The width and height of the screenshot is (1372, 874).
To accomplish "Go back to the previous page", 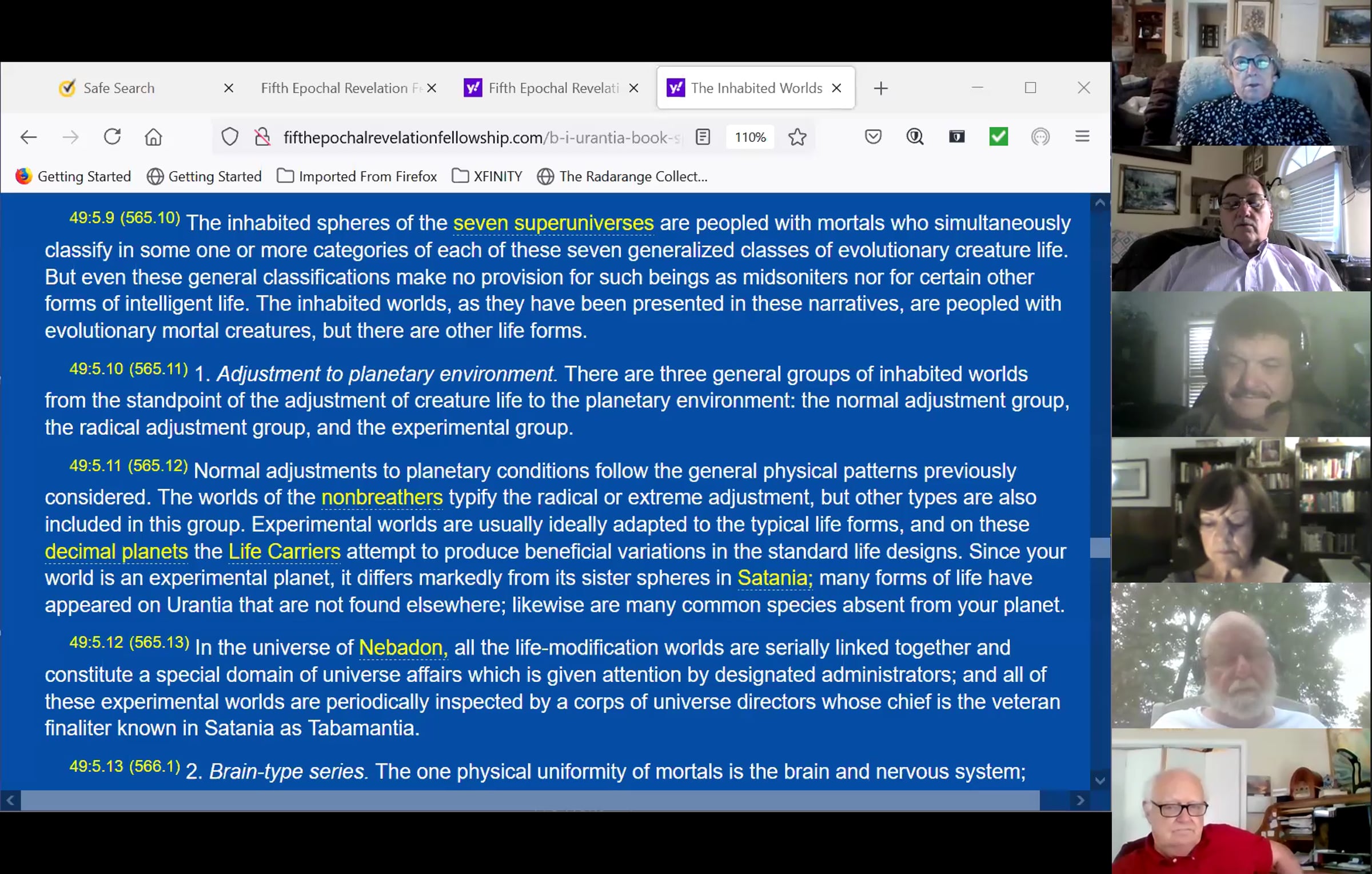I will (x=29, y=137).
